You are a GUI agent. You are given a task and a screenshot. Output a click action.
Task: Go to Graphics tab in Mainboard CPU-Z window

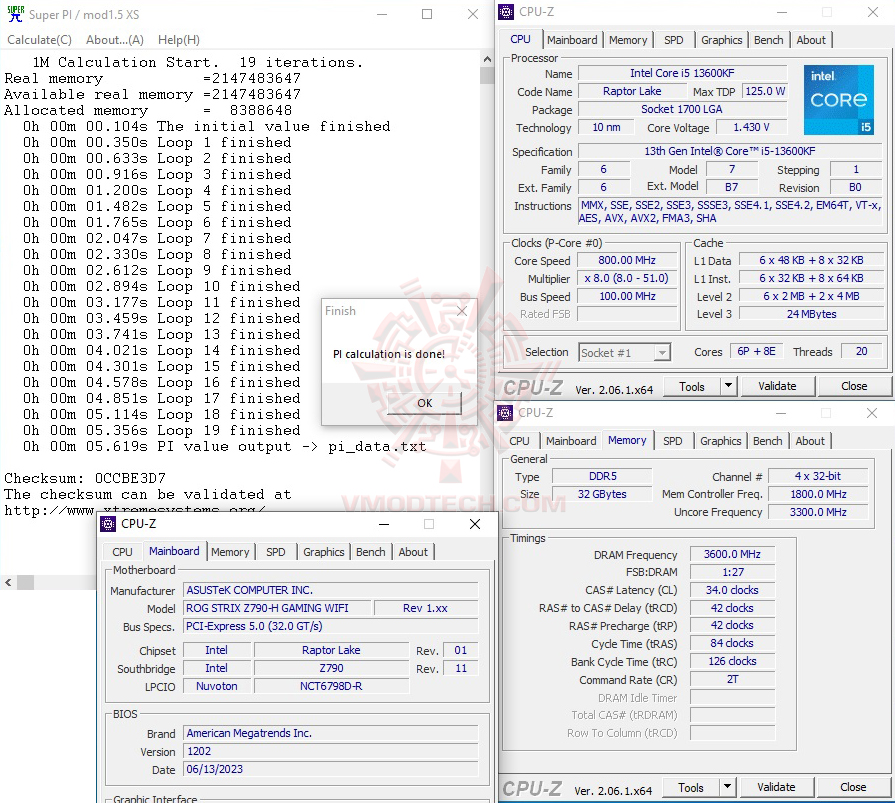tap(324, 552)
